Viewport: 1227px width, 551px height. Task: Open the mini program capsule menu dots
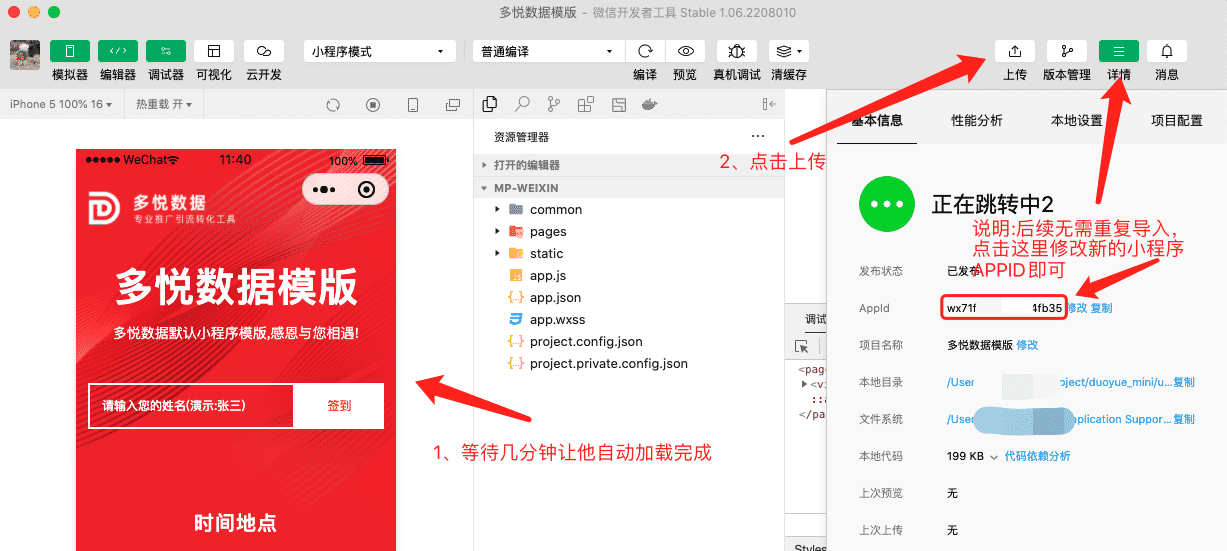tap(323, 189)
